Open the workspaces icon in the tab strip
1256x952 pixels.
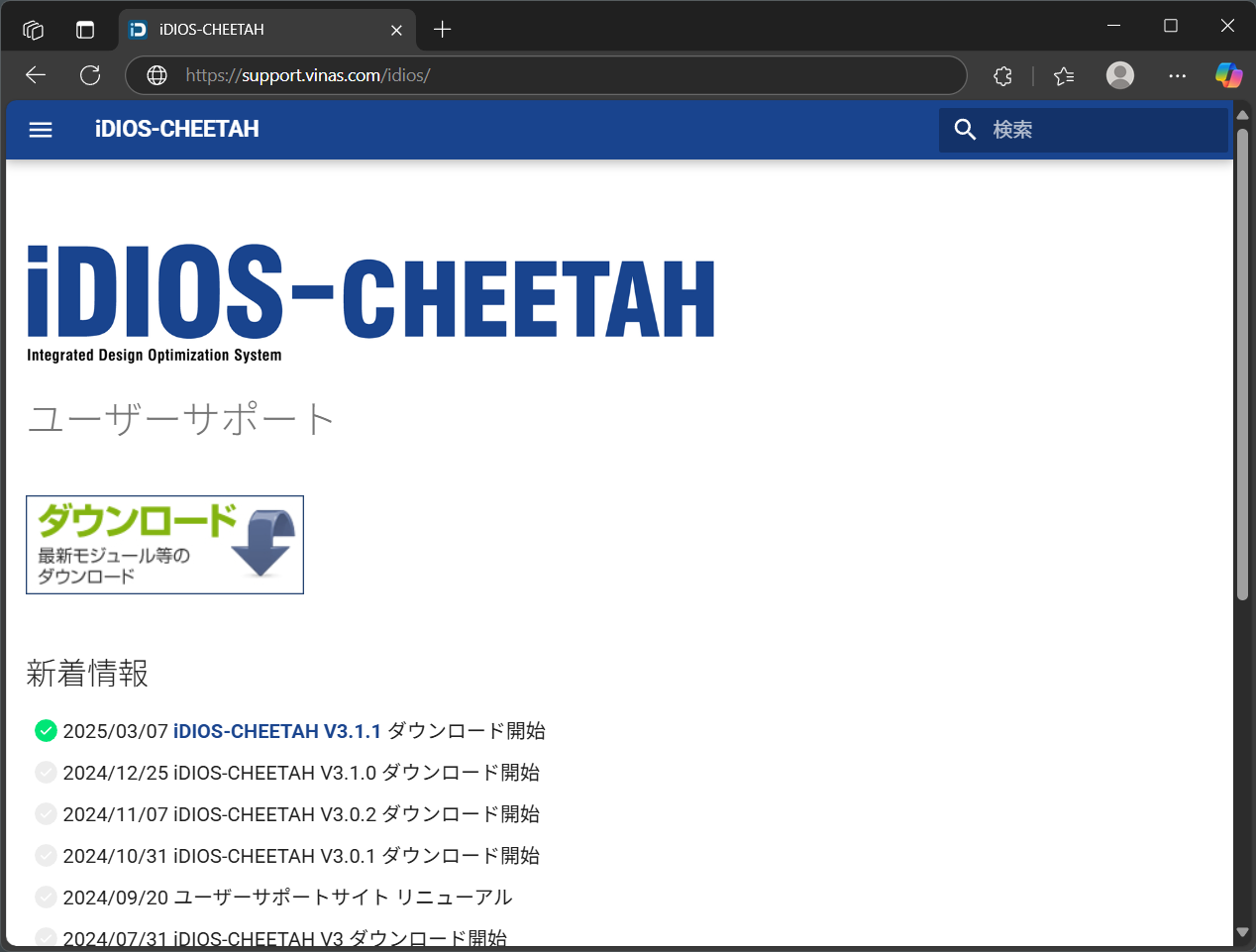tap(33, 30)
